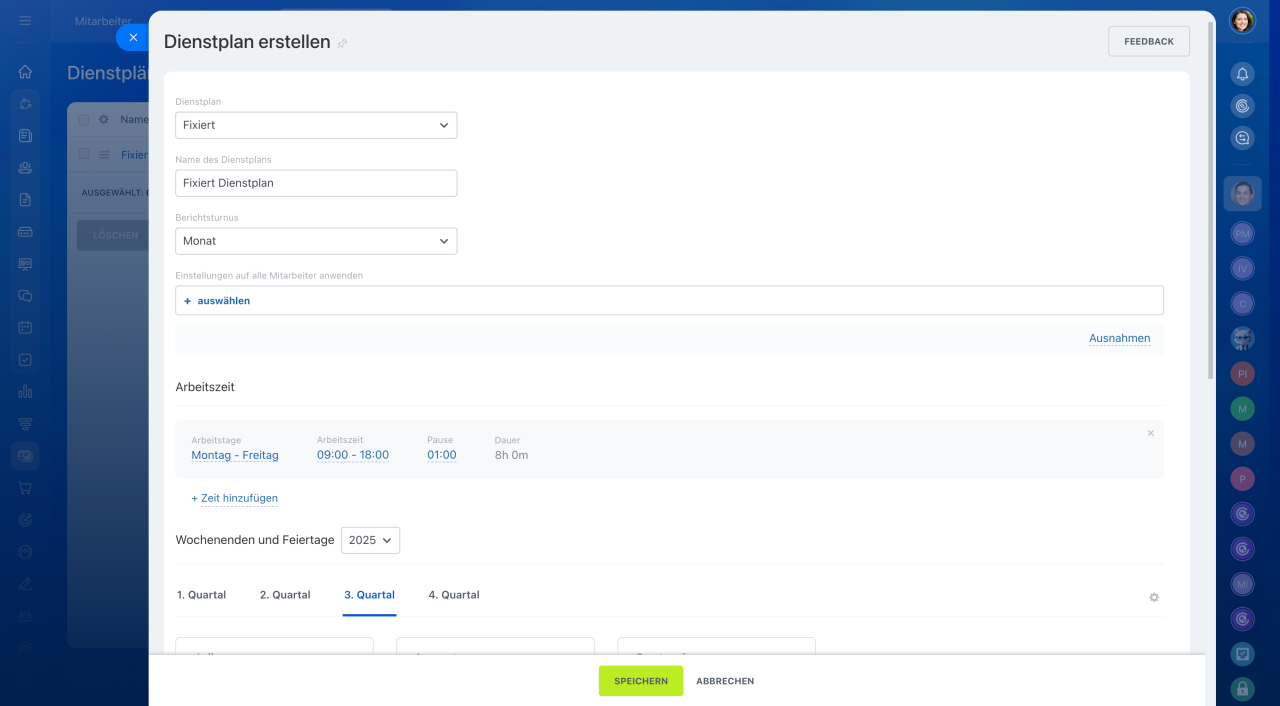1280x706 pixels.
Task: Click the lock icon in the right sidebar
Action: click(1242, 688)
